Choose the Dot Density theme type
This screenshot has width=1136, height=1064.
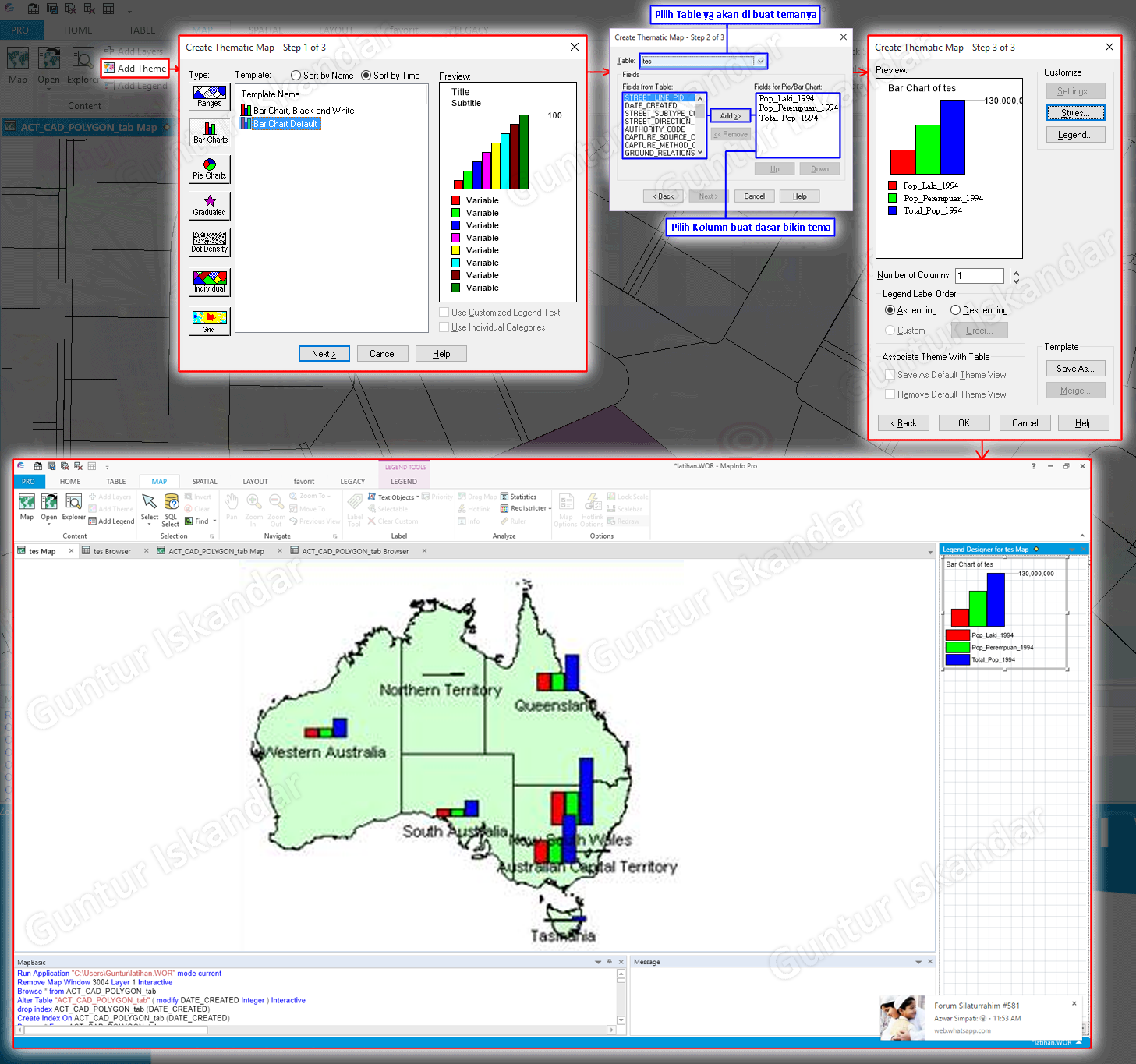[x=208, y=242]
